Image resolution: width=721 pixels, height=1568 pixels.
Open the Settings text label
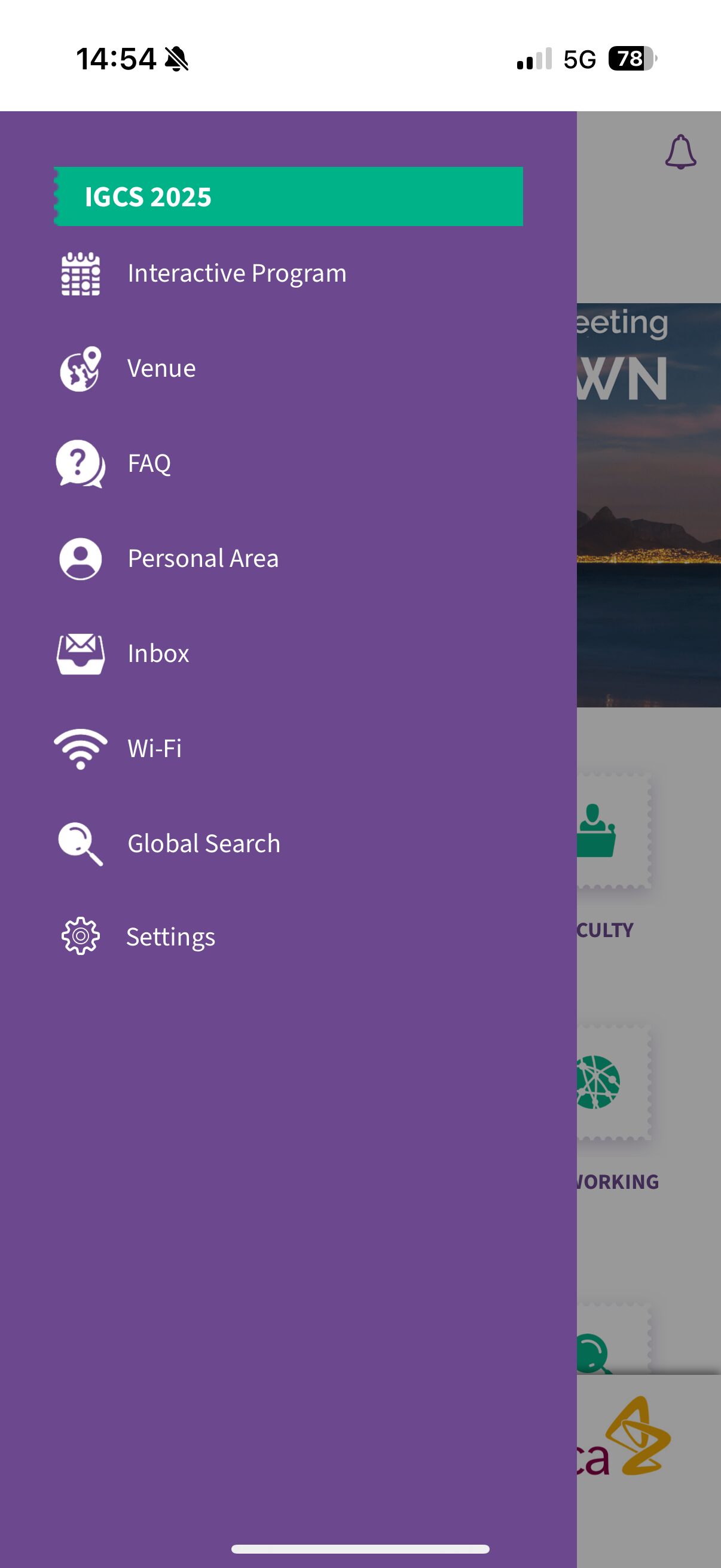tap(170, 938)
